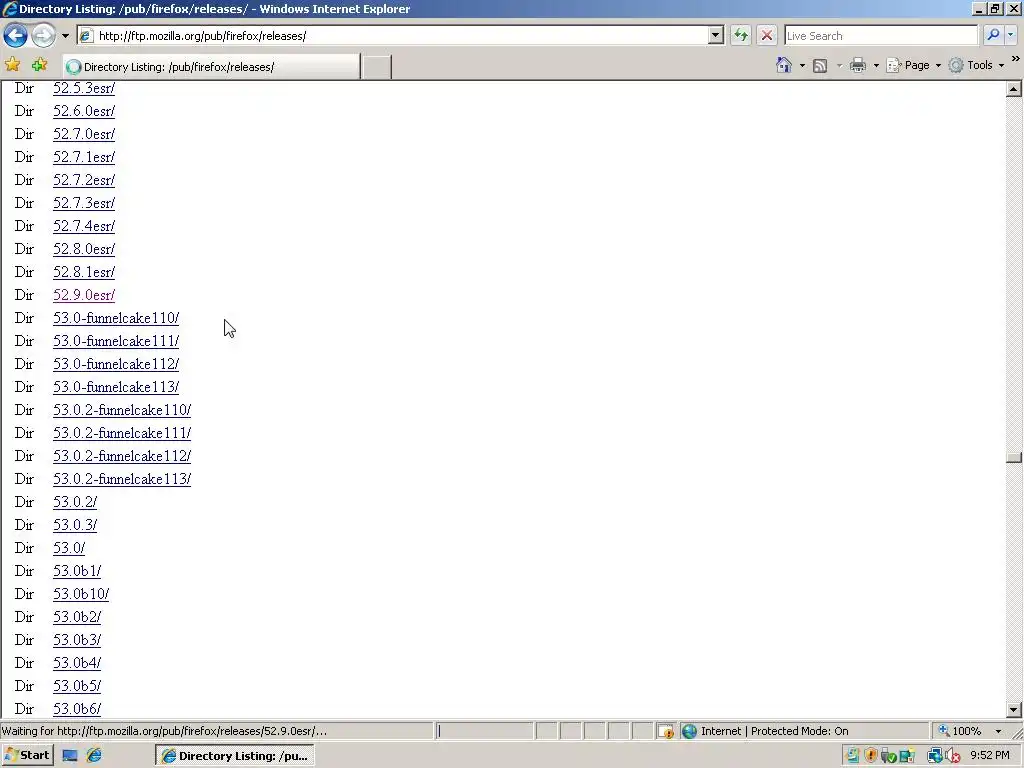This screenshot has width=1024, height=768.
Task: Show more toolbar commands chevron
Action: point(1016,59)
